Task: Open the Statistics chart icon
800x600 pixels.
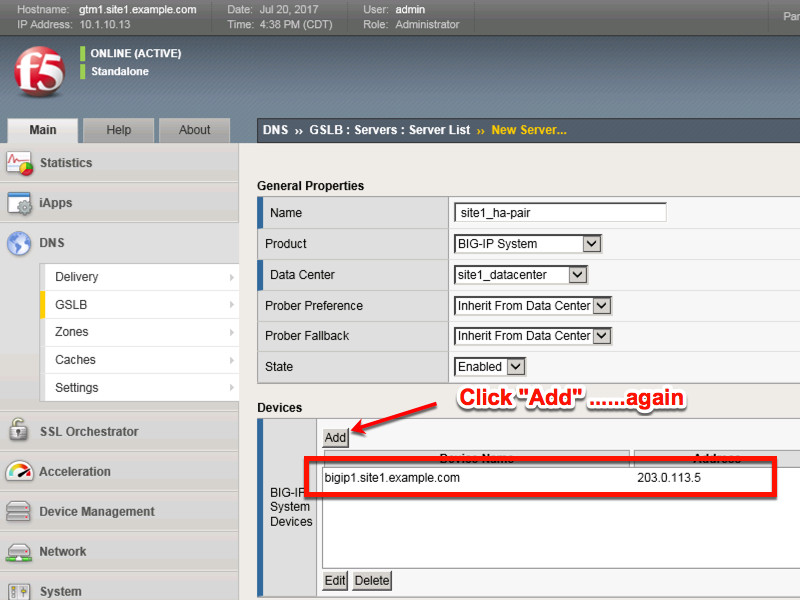Action: point(19,163)
